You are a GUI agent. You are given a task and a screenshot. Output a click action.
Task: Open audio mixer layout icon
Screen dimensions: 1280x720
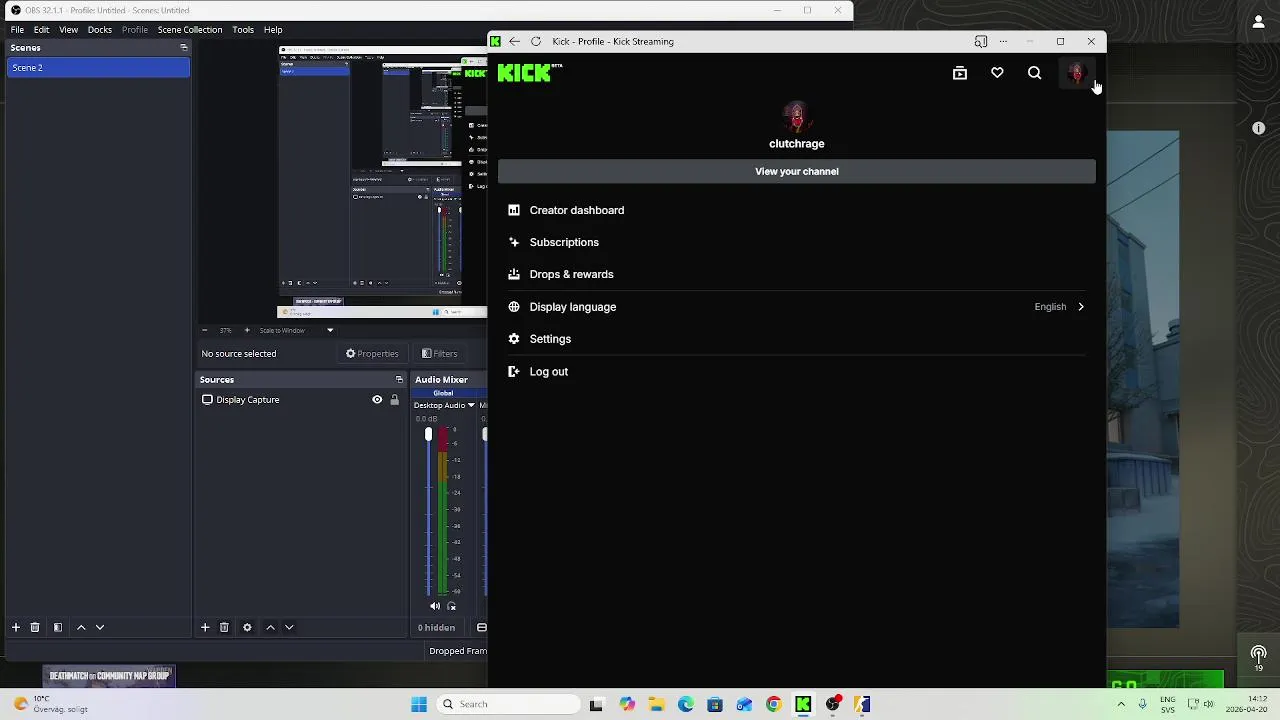click(x=481, y=628)
